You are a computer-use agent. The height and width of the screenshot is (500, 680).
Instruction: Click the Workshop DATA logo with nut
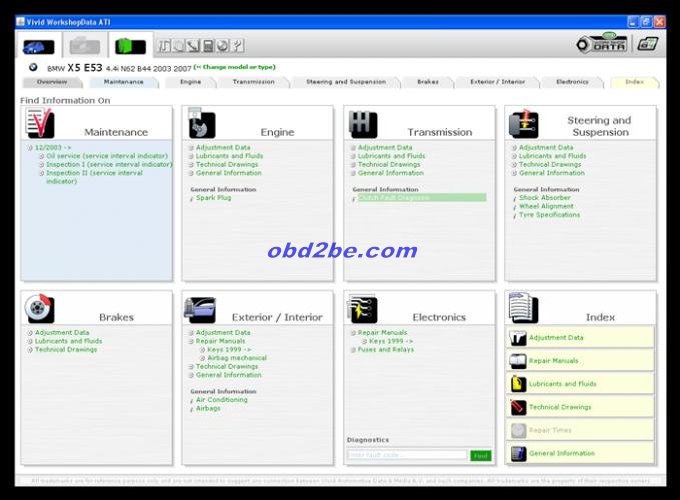(x=602, y=43)
